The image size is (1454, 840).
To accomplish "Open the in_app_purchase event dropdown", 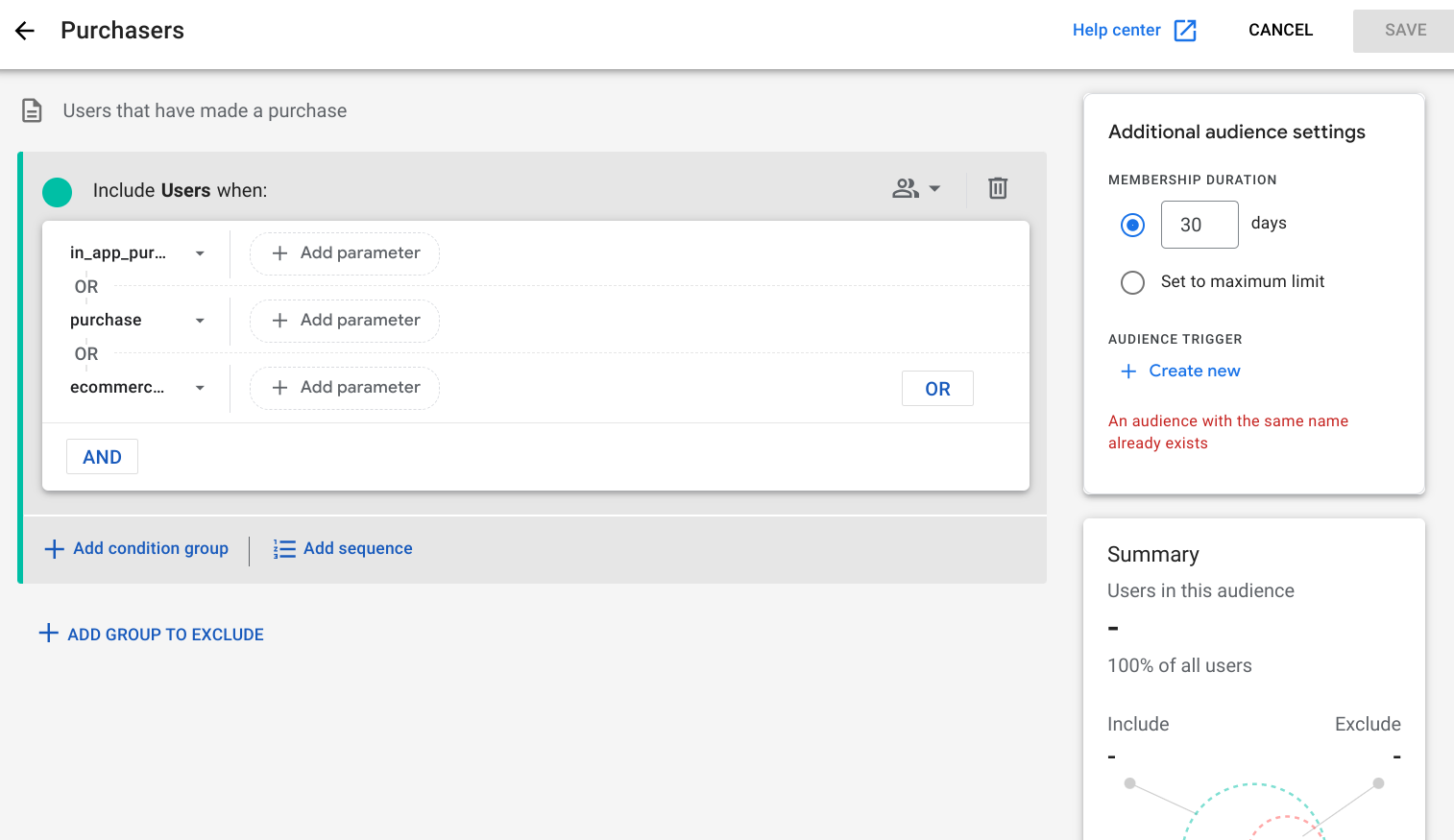I will 200,253.
